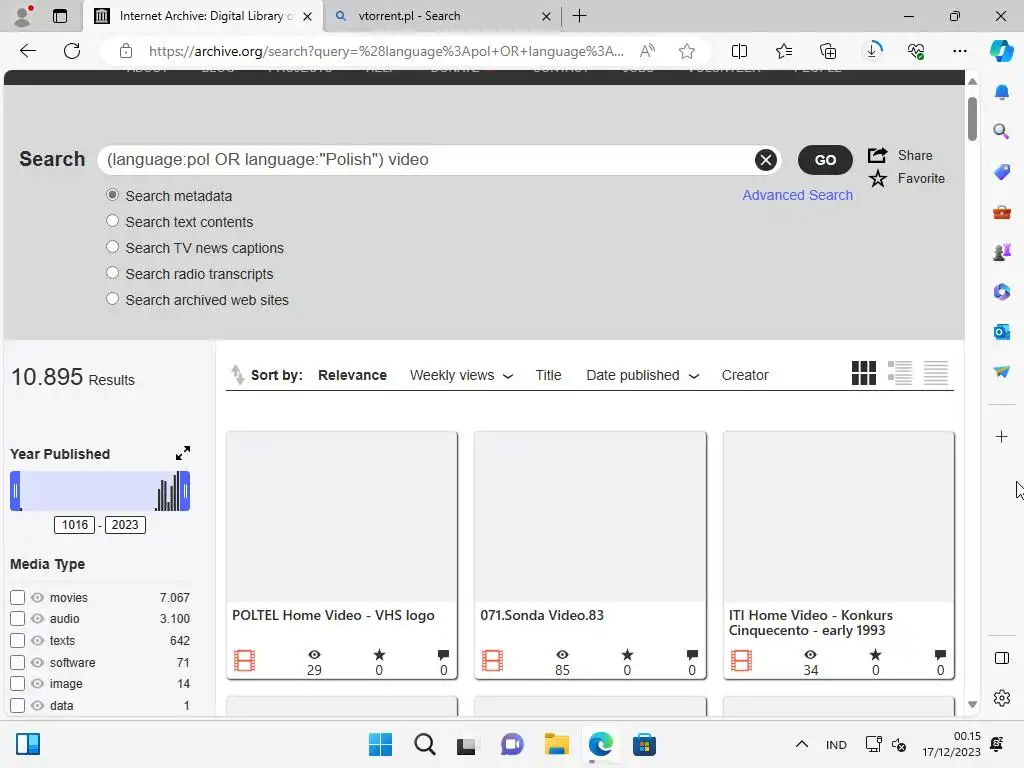Click movie icon on 071.Sonda Video.83 card
The image size is (1024, 768).
pos(492,661)
